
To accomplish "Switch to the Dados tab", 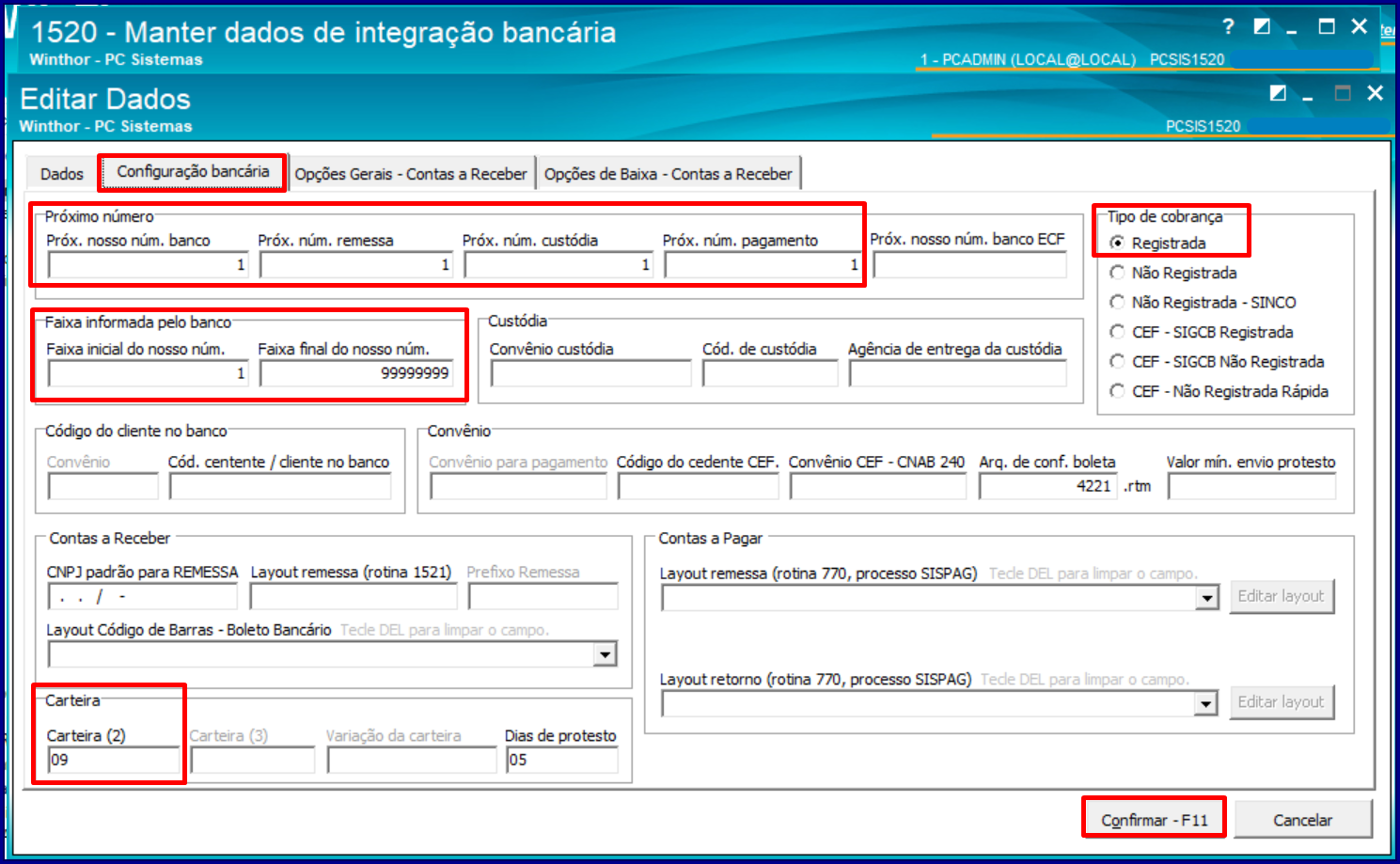I will pyautogui.click(x=62, y=174).
